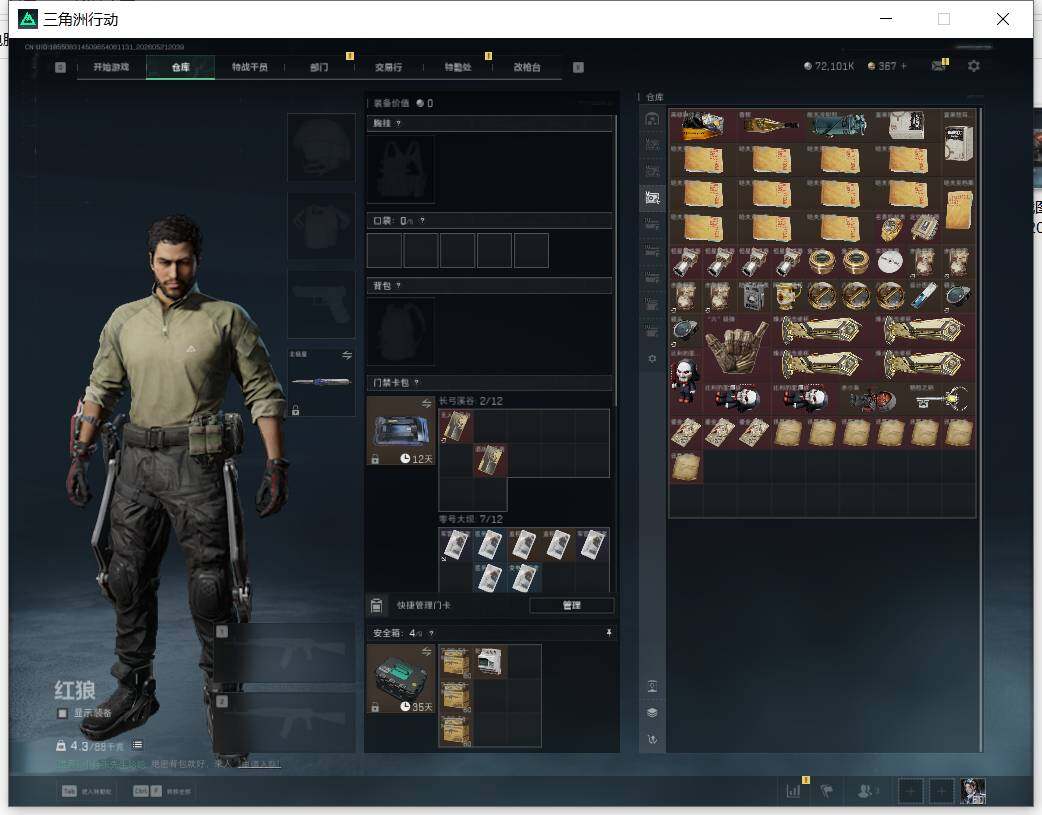Select the empty body armor slot
The width and height of the screenshot is (1042, 815).
pos(321,226)
